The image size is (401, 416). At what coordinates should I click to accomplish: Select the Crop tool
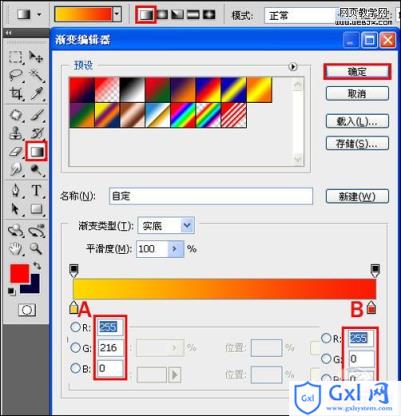pos(16,93)
